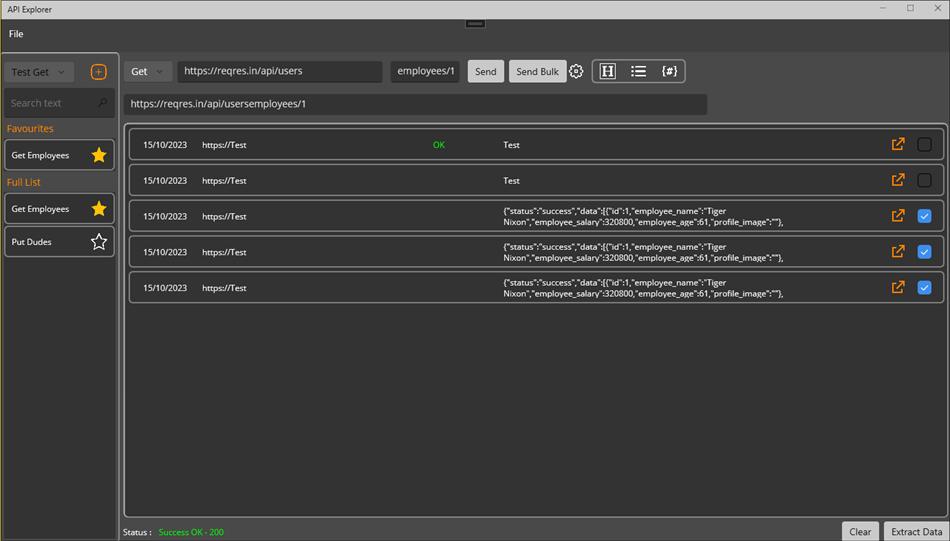Toggle the collapse handle at top center
Image resolution: width=950 pixels, height=541 pixels.
[475, 24]
